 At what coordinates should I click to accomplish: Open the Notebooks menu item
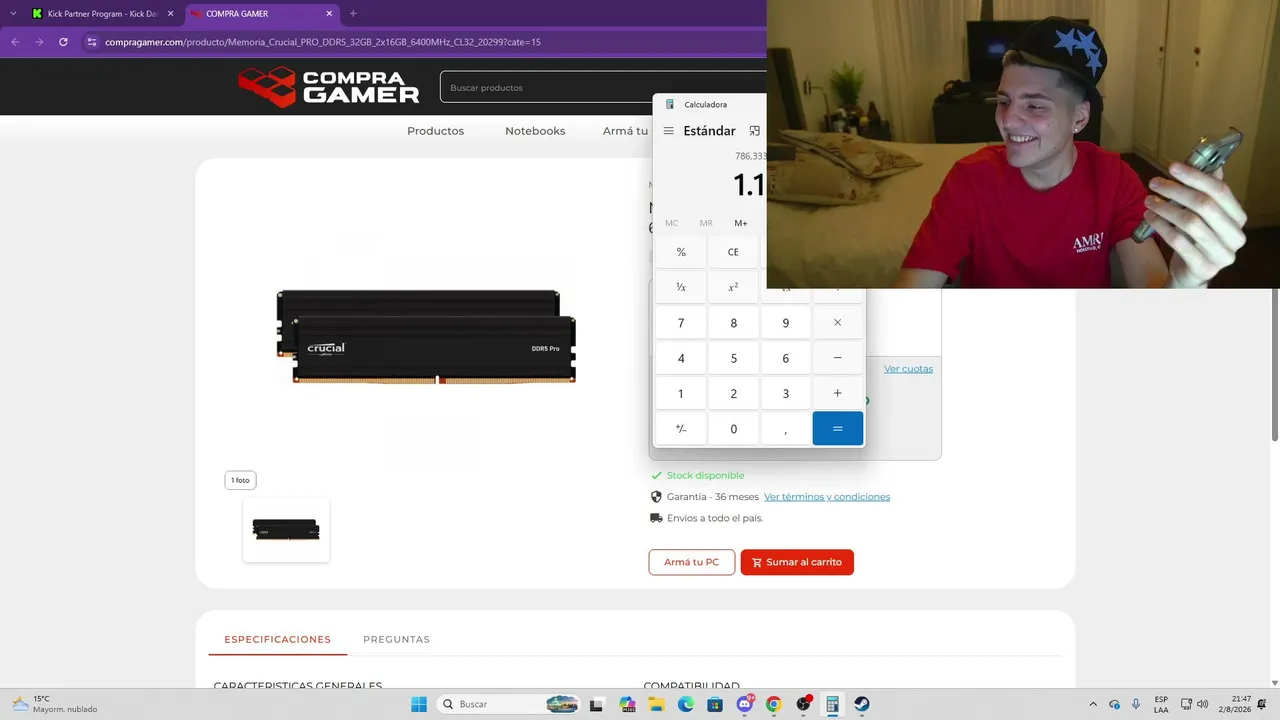(535, 131)
